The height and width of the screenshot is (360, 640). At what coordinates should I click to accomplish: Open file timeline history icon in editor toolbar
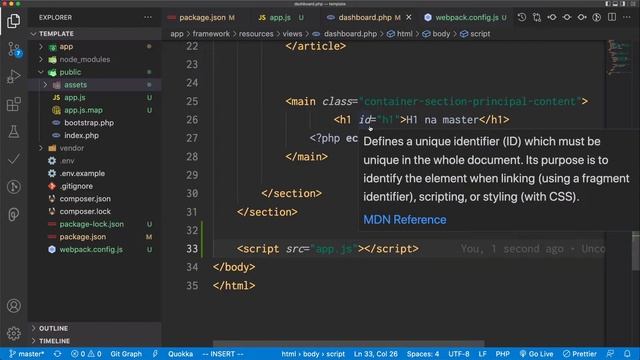[x=522, y=18]
